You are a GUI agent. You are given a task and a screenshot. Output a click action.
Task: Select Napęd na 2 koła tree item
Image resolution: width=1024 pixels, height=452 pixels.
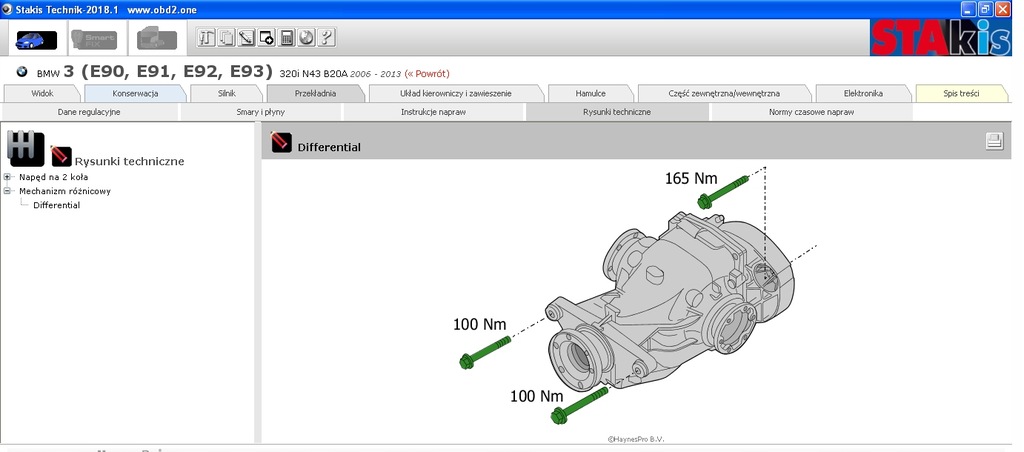[54, 177]
